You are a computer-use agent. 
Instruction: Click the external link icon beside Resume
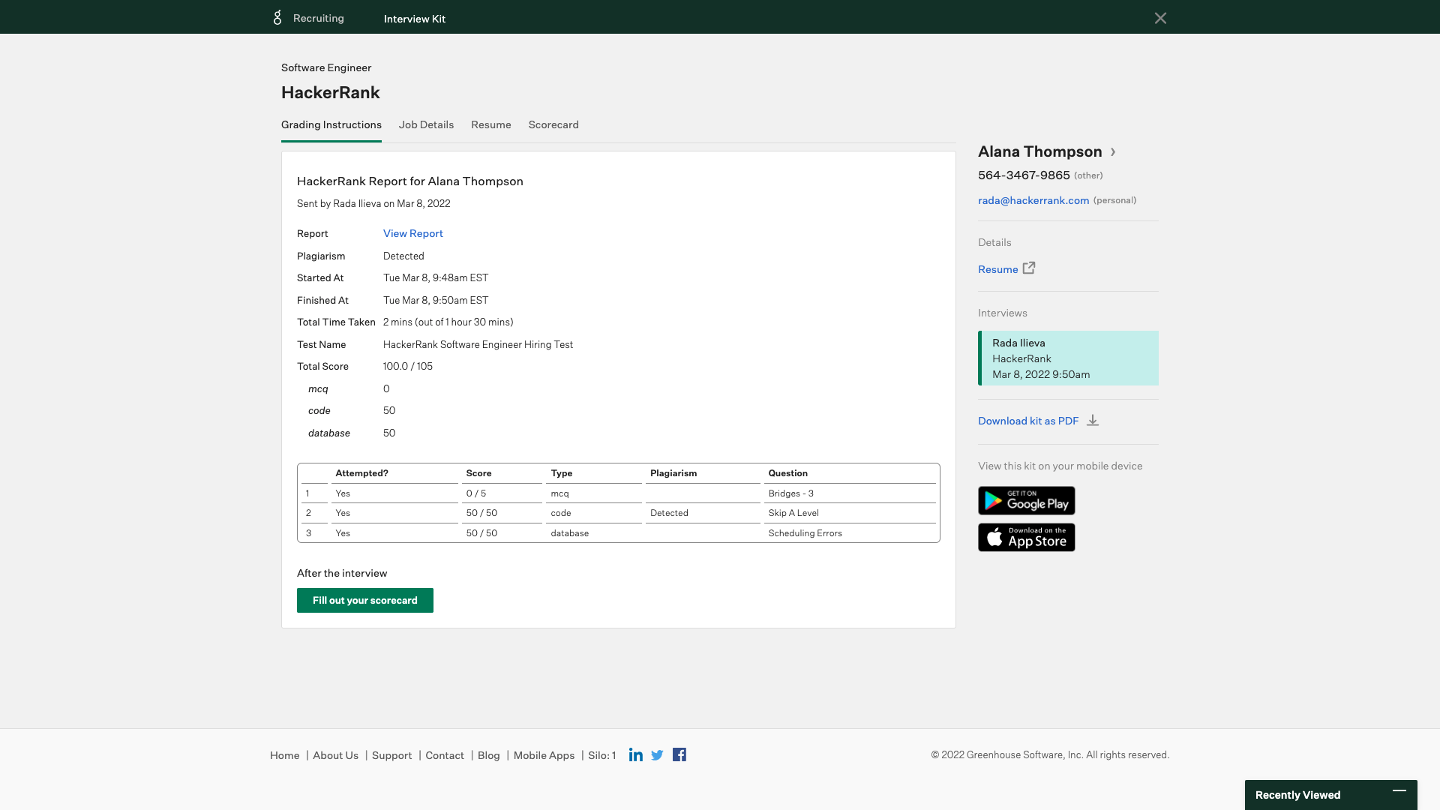[1029, 268]
